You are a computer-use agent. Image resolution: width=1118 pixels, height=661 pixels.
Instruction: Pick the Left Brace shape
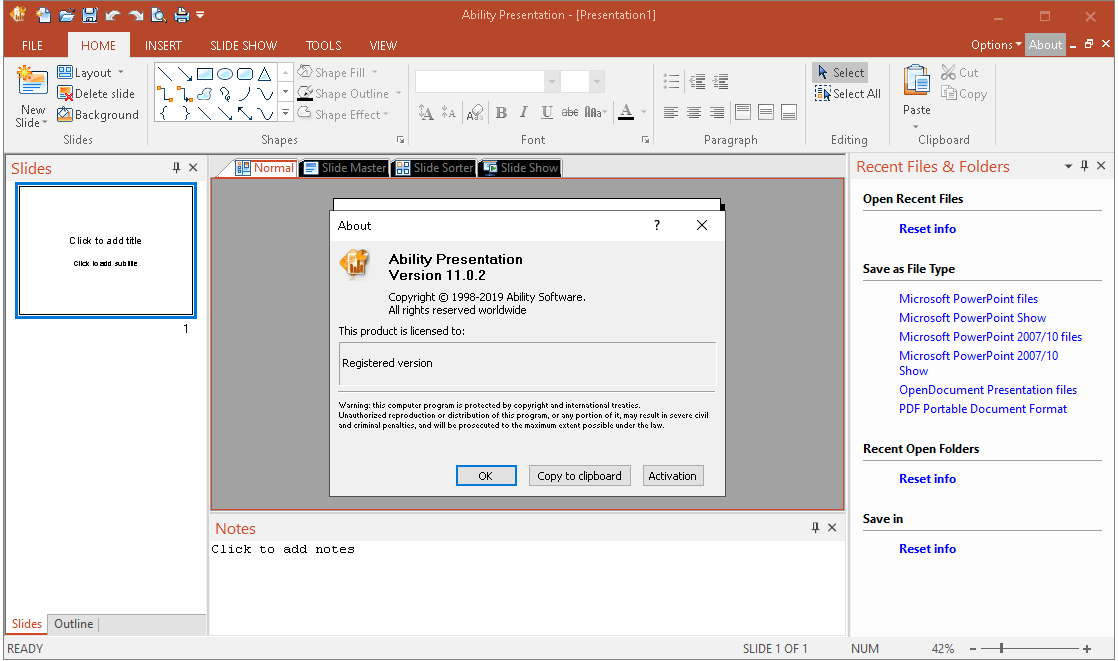point(164,113)
